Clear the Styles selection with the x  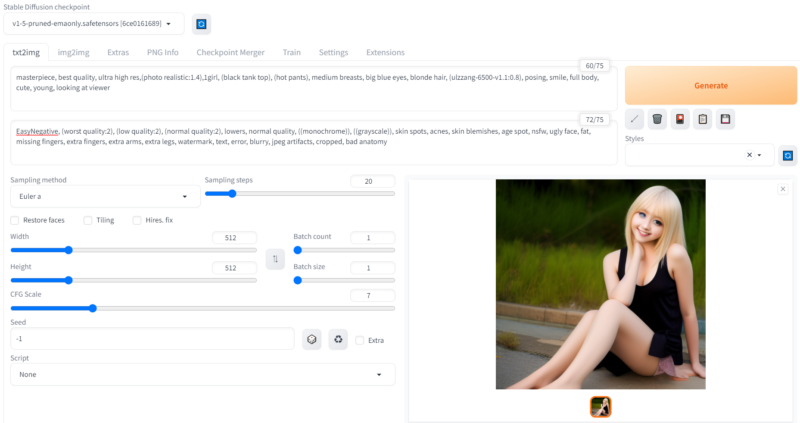749,155
